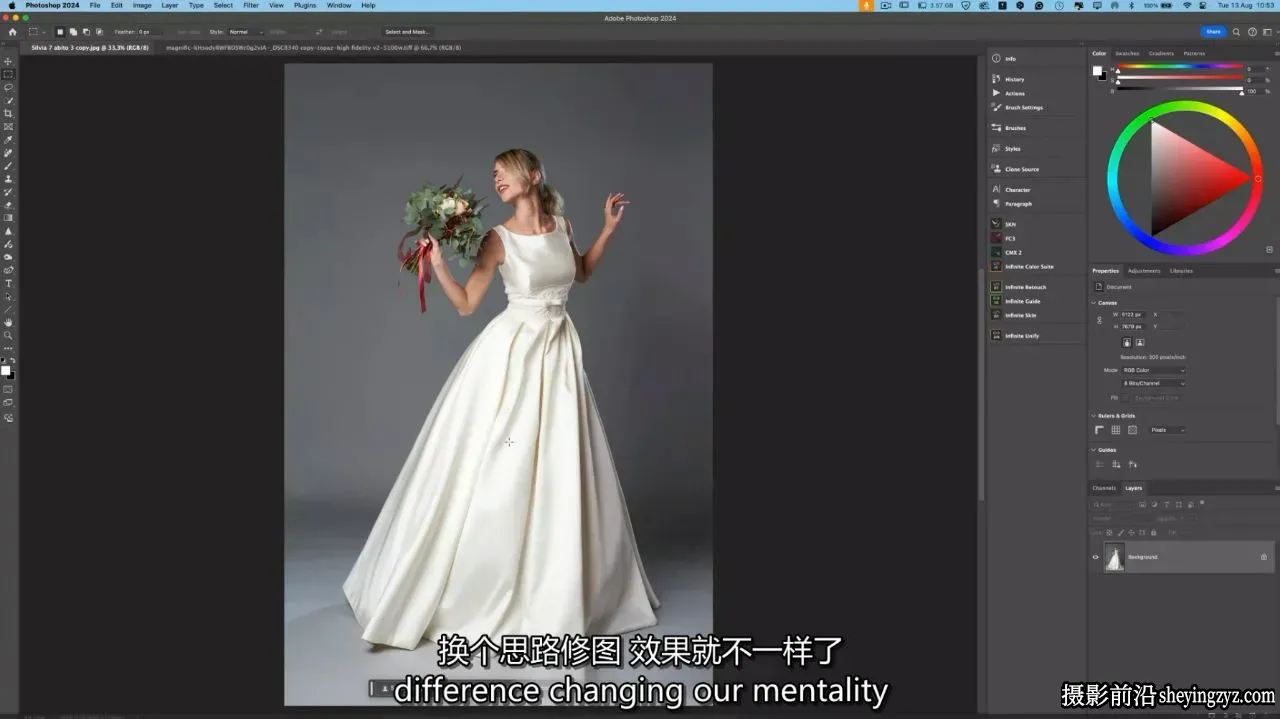1280x719 pixels.
Task: Click the Select and Mask button
Action: click(x=407, y=32)
